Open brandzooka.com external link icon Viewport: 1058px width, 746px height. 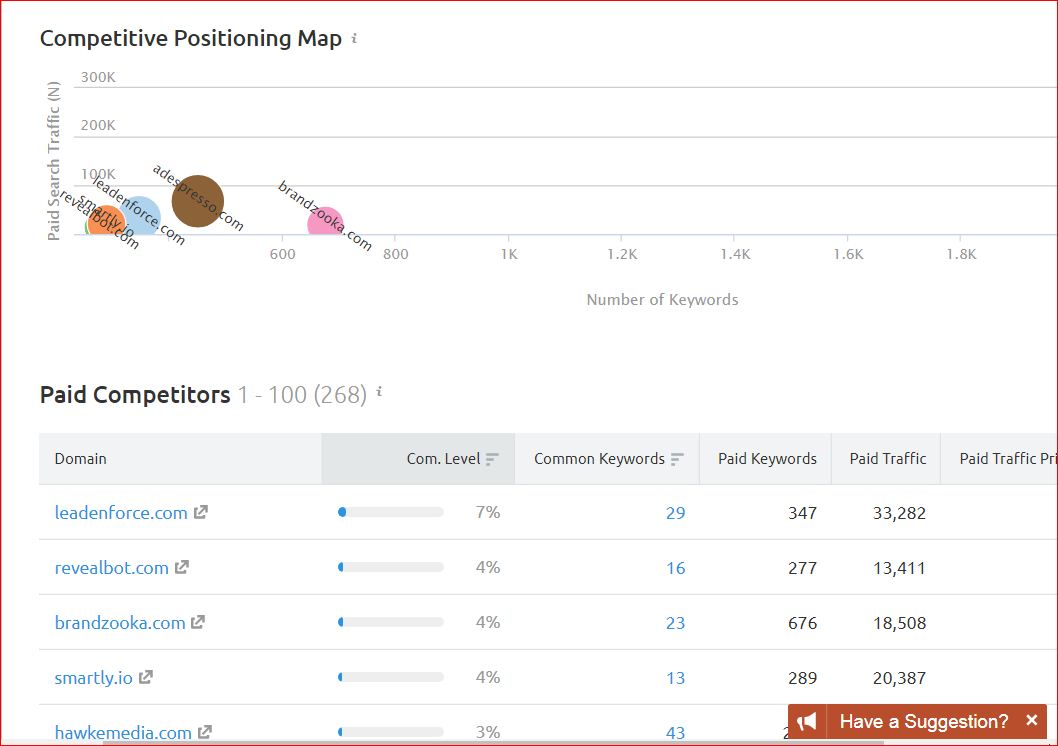click(198, 622)
